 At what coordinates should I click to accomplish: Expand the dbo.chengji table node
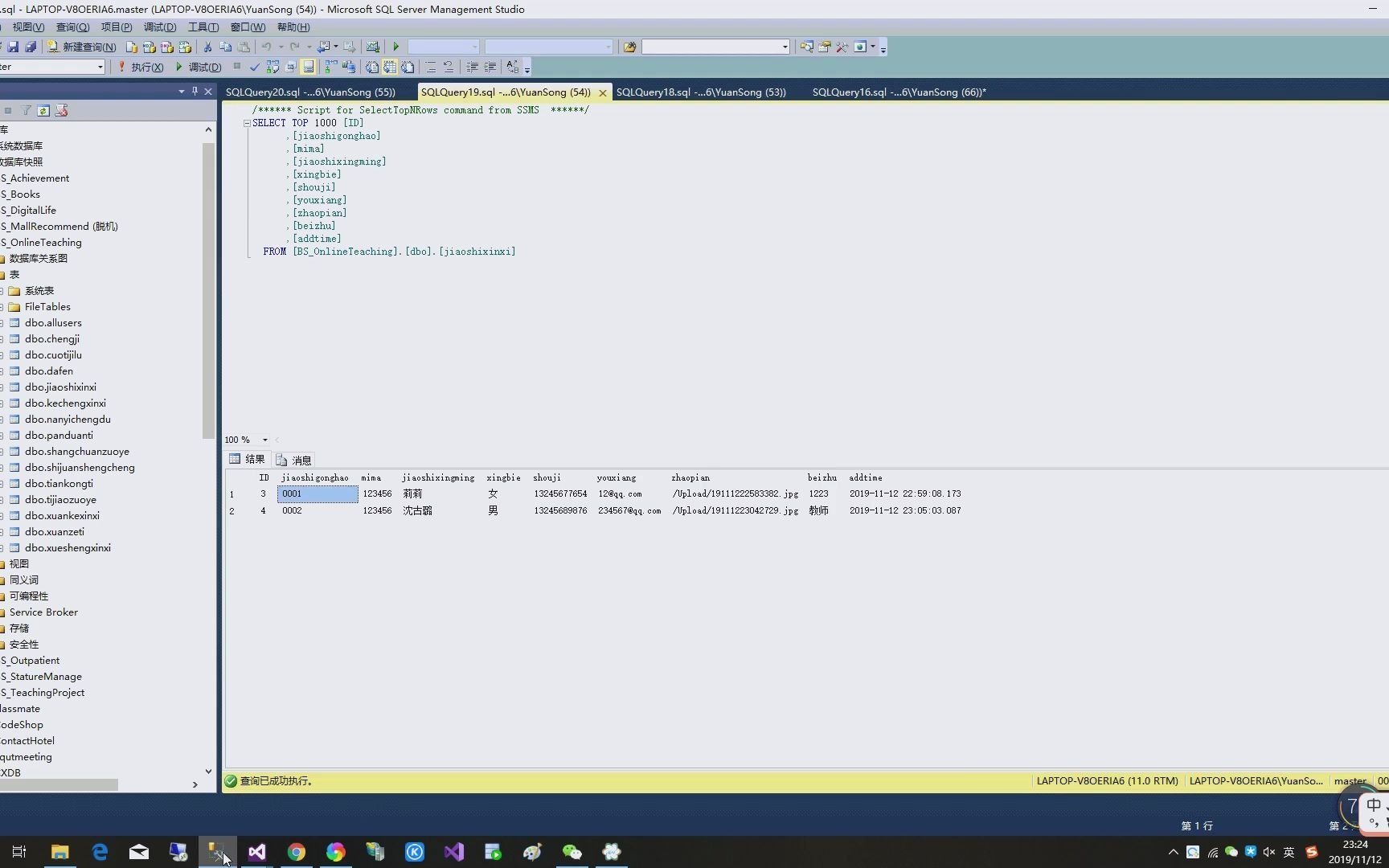coord(2,339)
